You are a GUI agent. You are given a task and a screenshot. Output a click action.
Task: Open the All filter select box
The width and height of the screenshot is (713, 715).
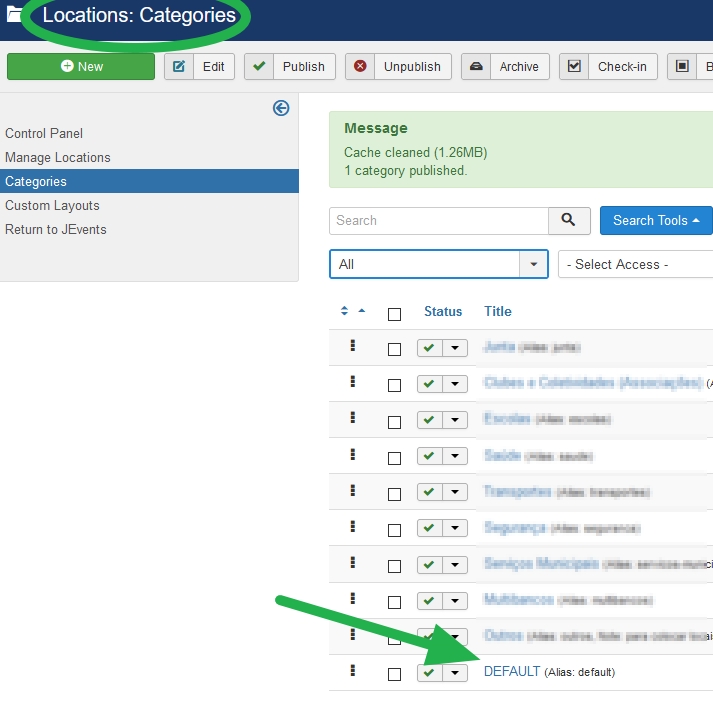[x=439, y=264]
